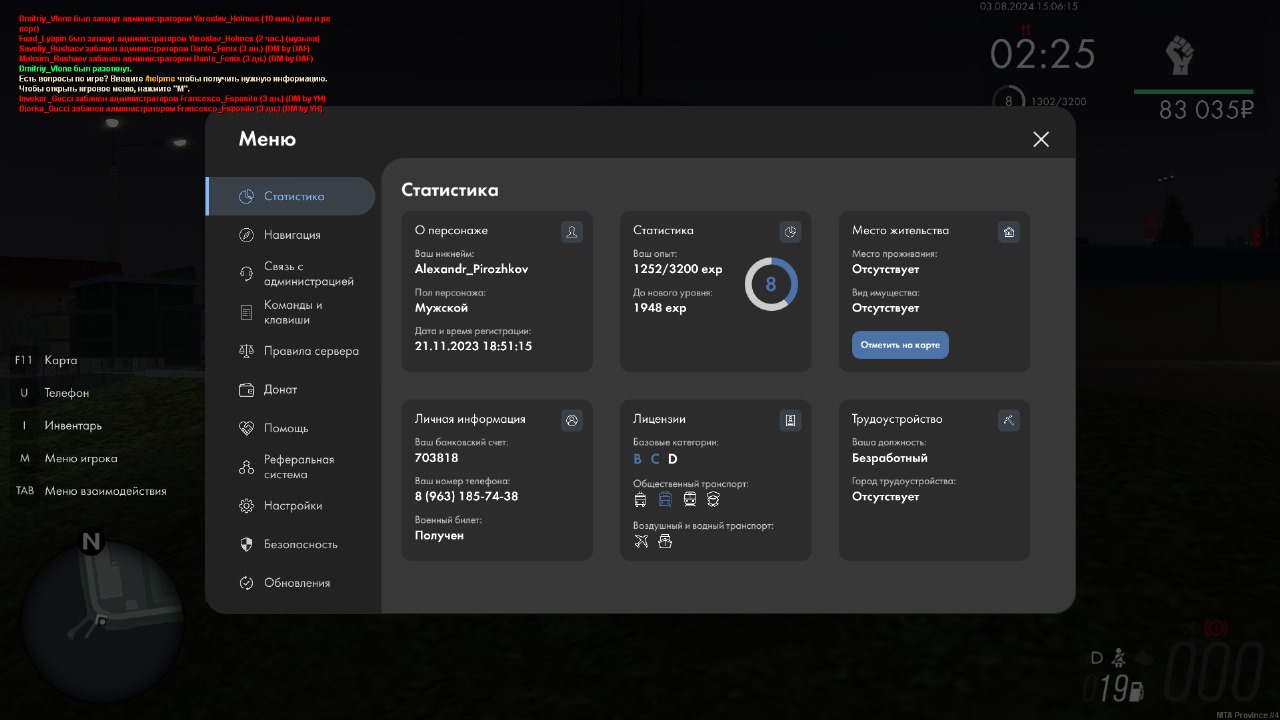Click the boat license icon

coord(665,541)
